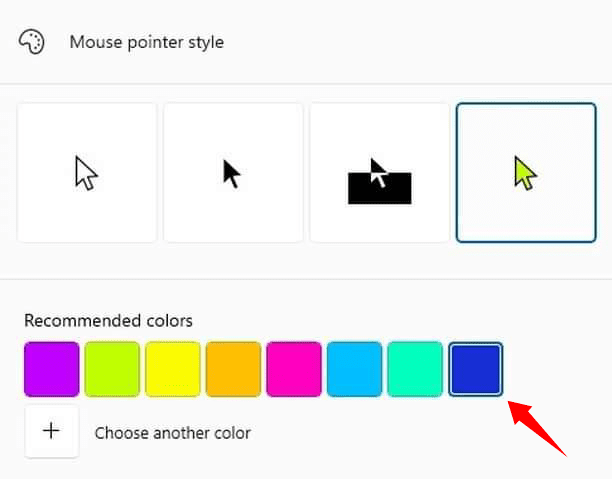Pick the purple recommended color
Image resolution: width=612 pixels, height=479 pixels.
(x=52, y=369)
